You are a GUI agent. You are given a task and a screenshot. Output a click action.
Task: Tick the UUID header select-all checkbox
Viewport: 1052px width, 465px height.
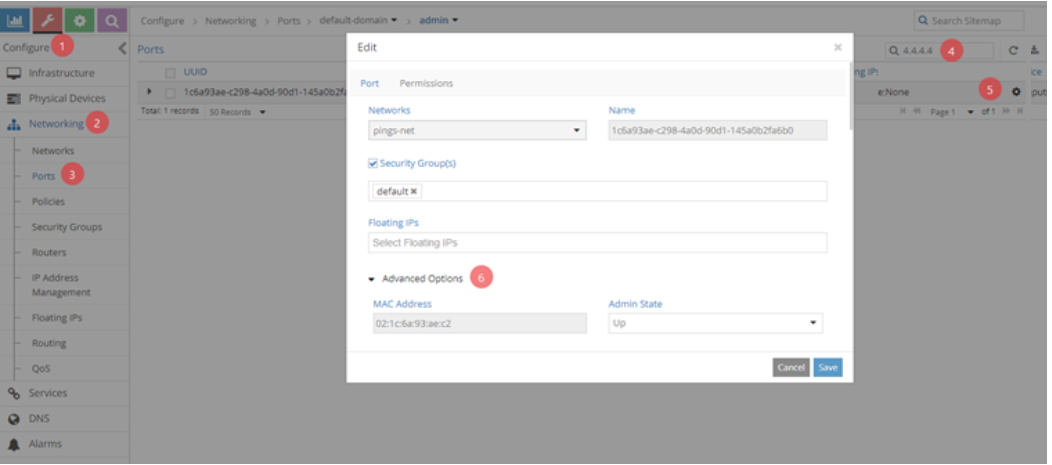point(170,72)
